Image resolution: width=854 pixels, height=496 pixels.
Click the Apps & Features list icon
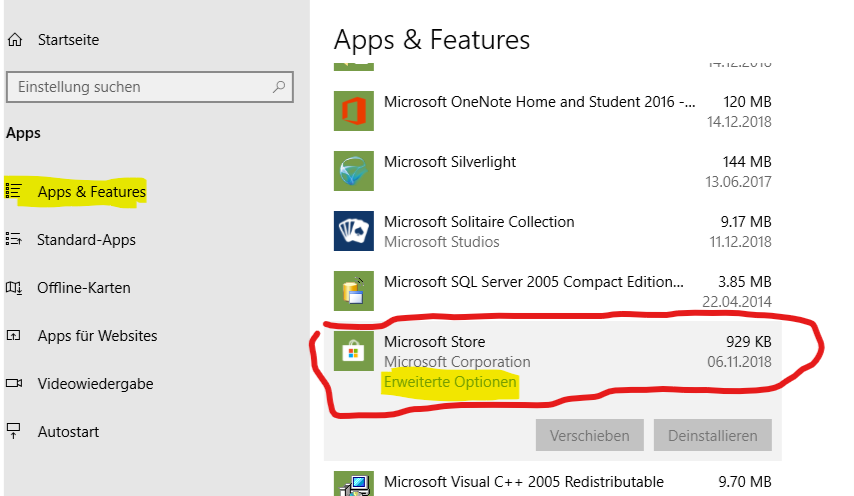click(14, 191)
